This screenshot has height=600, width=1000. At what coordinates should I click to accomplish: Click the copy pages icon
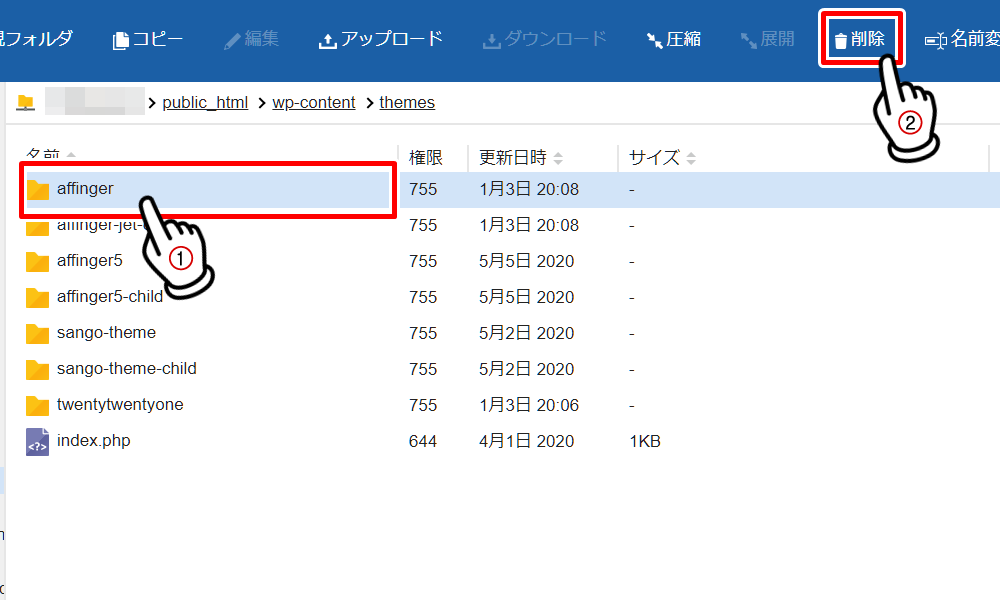coord(121,41)
